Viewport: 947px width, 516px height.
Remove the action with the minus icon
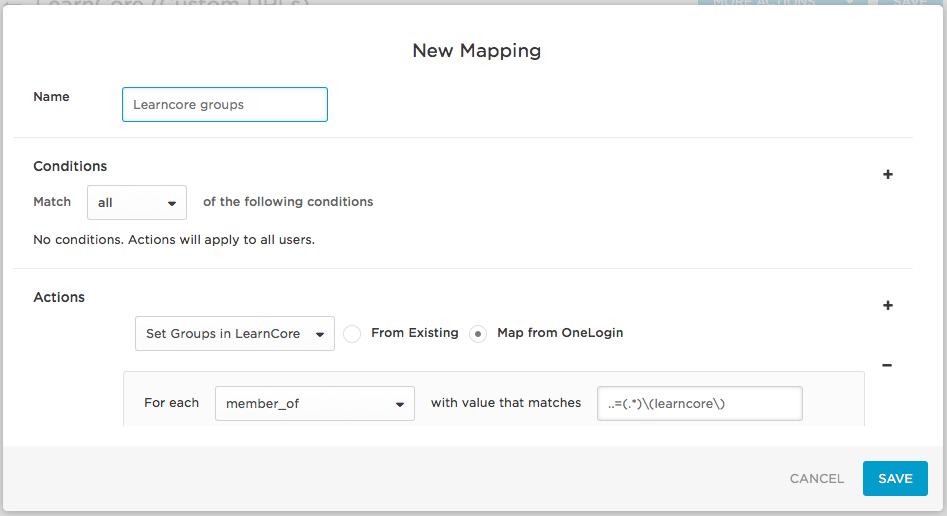click(x=887, y=365)
